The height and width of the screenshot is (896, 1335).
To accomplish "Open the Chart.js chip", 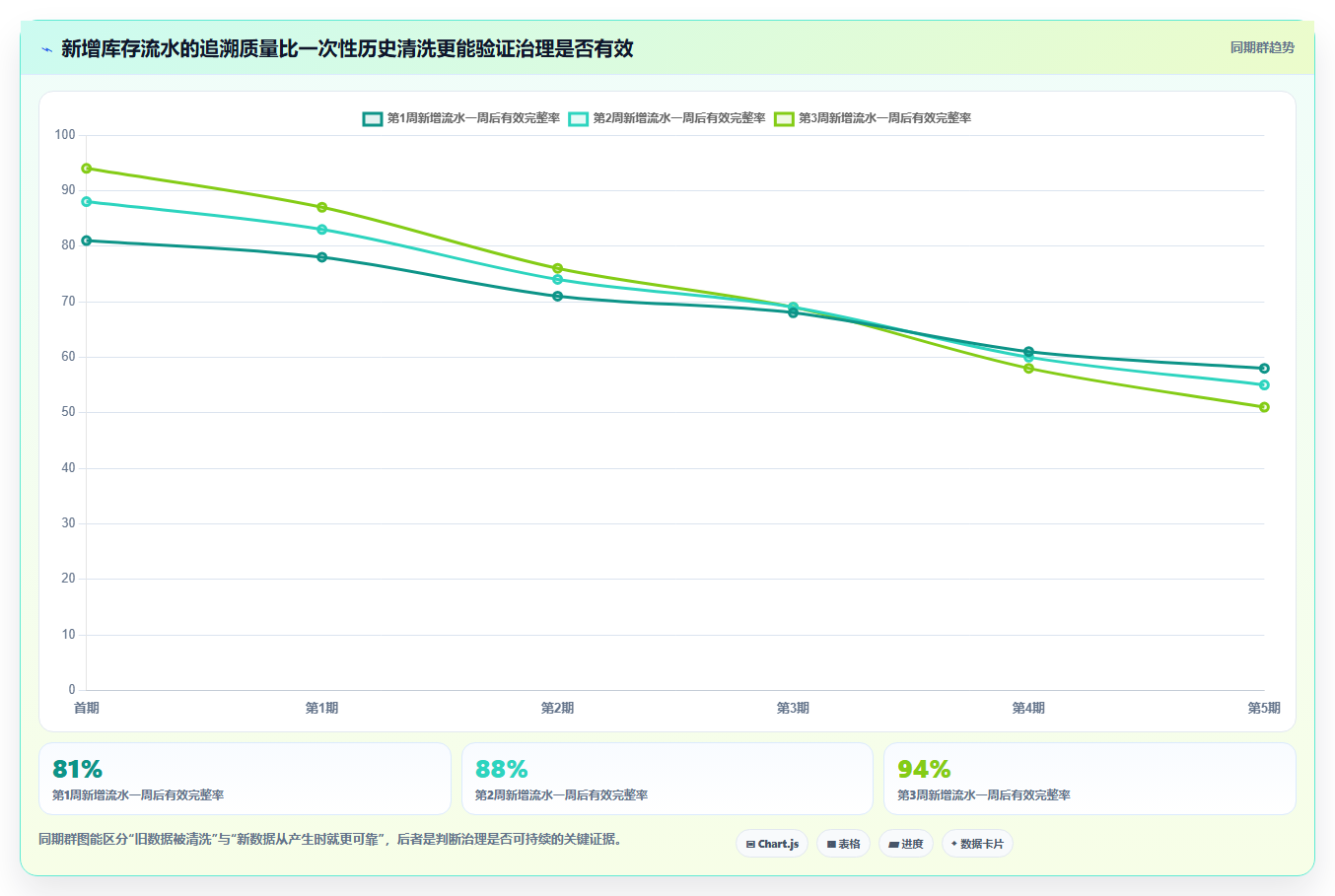I will point(772,844).
